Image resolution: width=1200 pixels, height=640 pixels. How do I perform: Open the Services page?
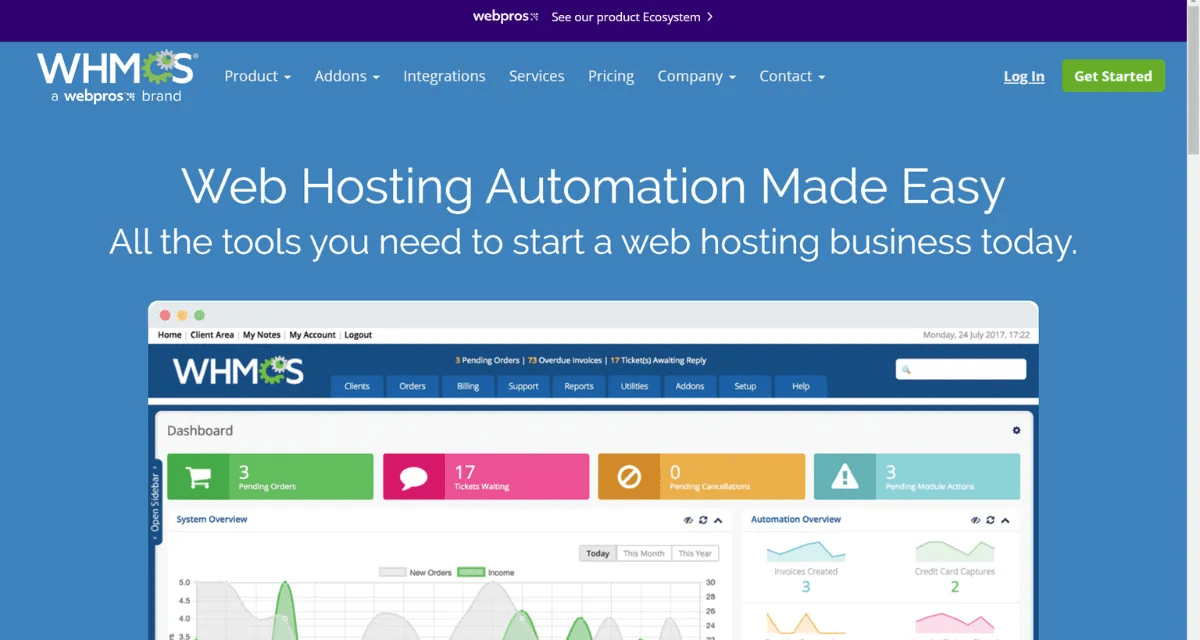pyautogui.click(x=536, y=76)
